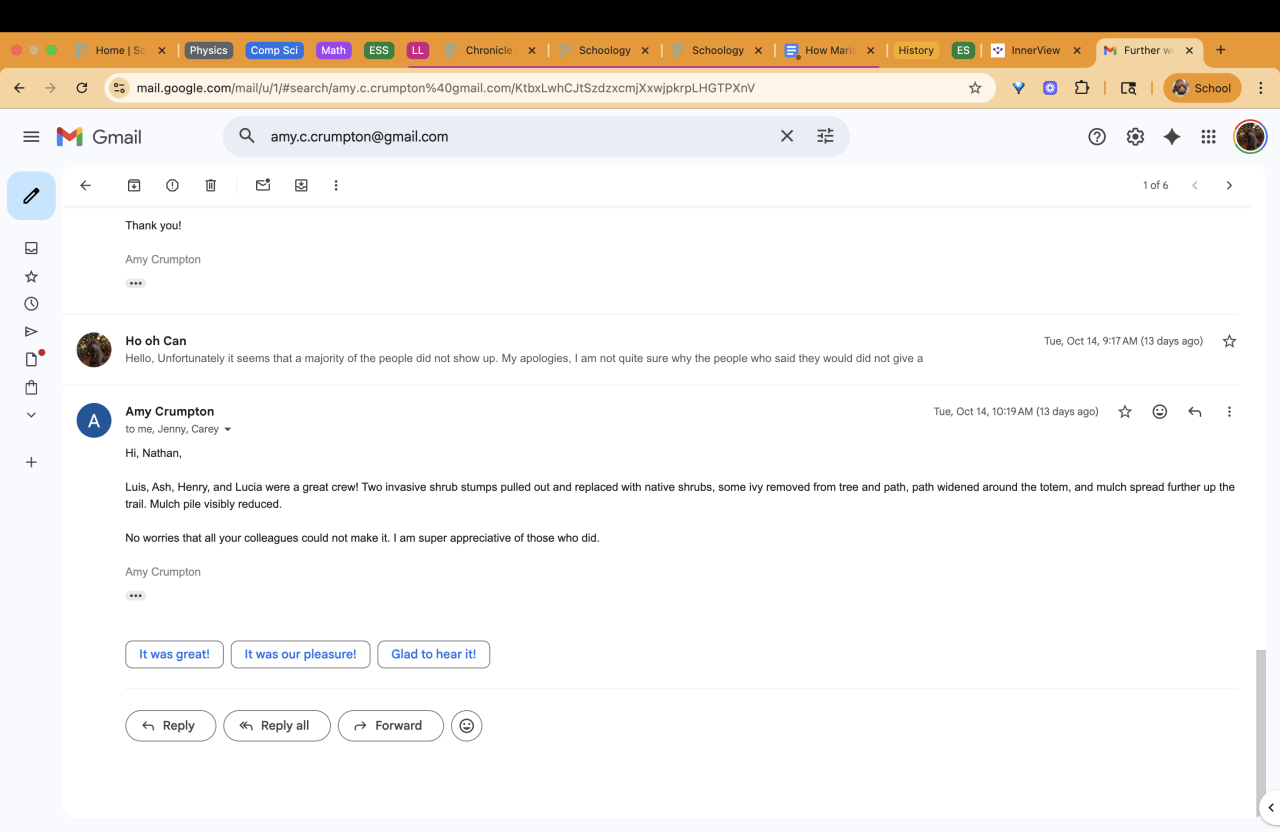Click the Chrome address bar URL
This screenshot has height=832, width=1280.
point(445,88)
